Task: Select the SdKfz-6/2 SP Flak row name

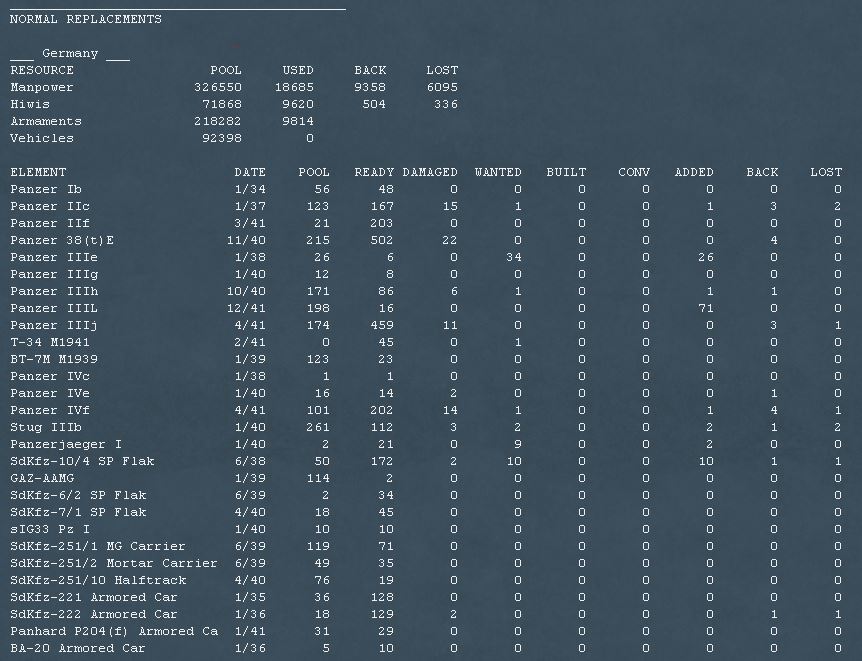Action: (x=78, y=495)
